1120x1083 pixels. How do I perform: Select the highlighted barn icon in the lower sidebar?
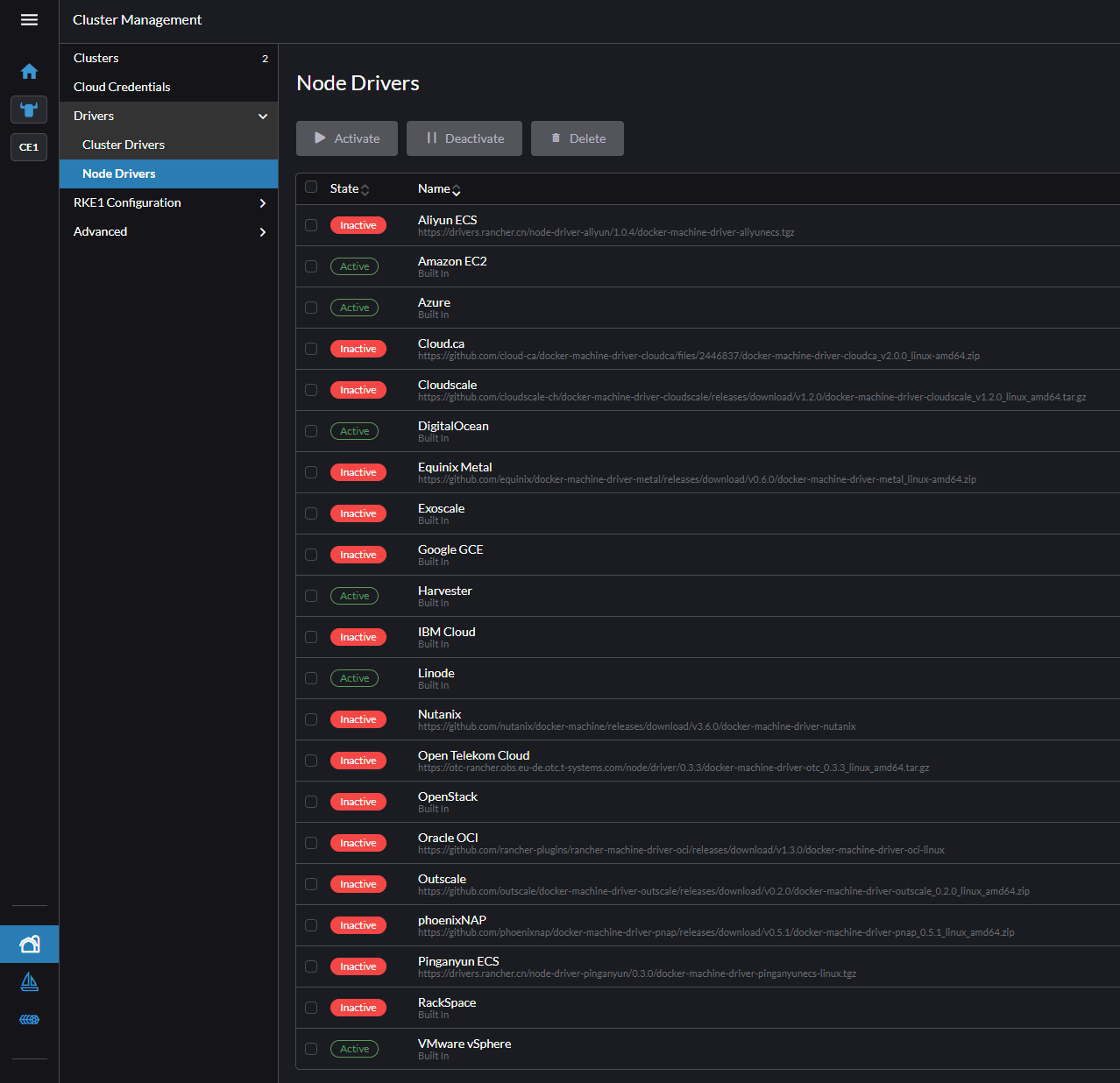tap(29, 944)
